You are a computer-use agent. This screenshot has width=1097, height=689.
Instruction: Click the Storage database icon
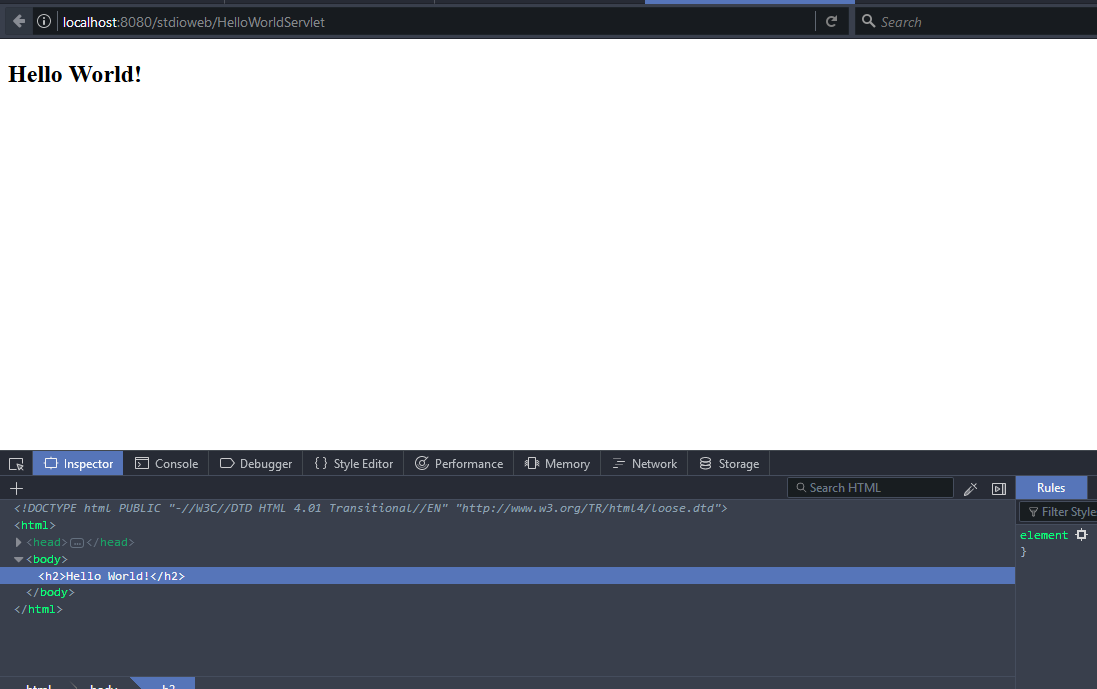pos(705,463)
